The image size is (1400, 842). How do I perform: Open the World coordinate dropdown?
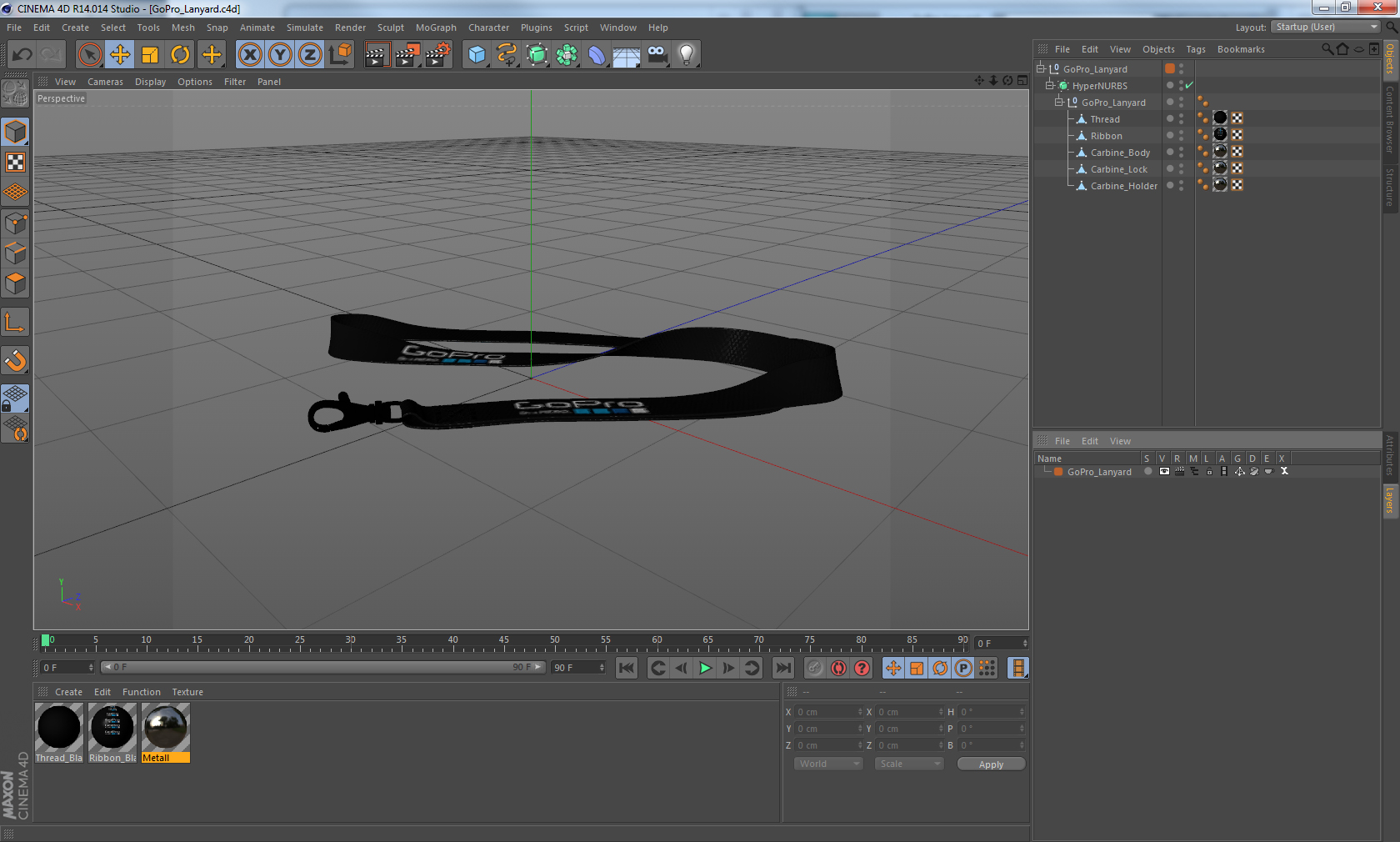tap(827, 764)
